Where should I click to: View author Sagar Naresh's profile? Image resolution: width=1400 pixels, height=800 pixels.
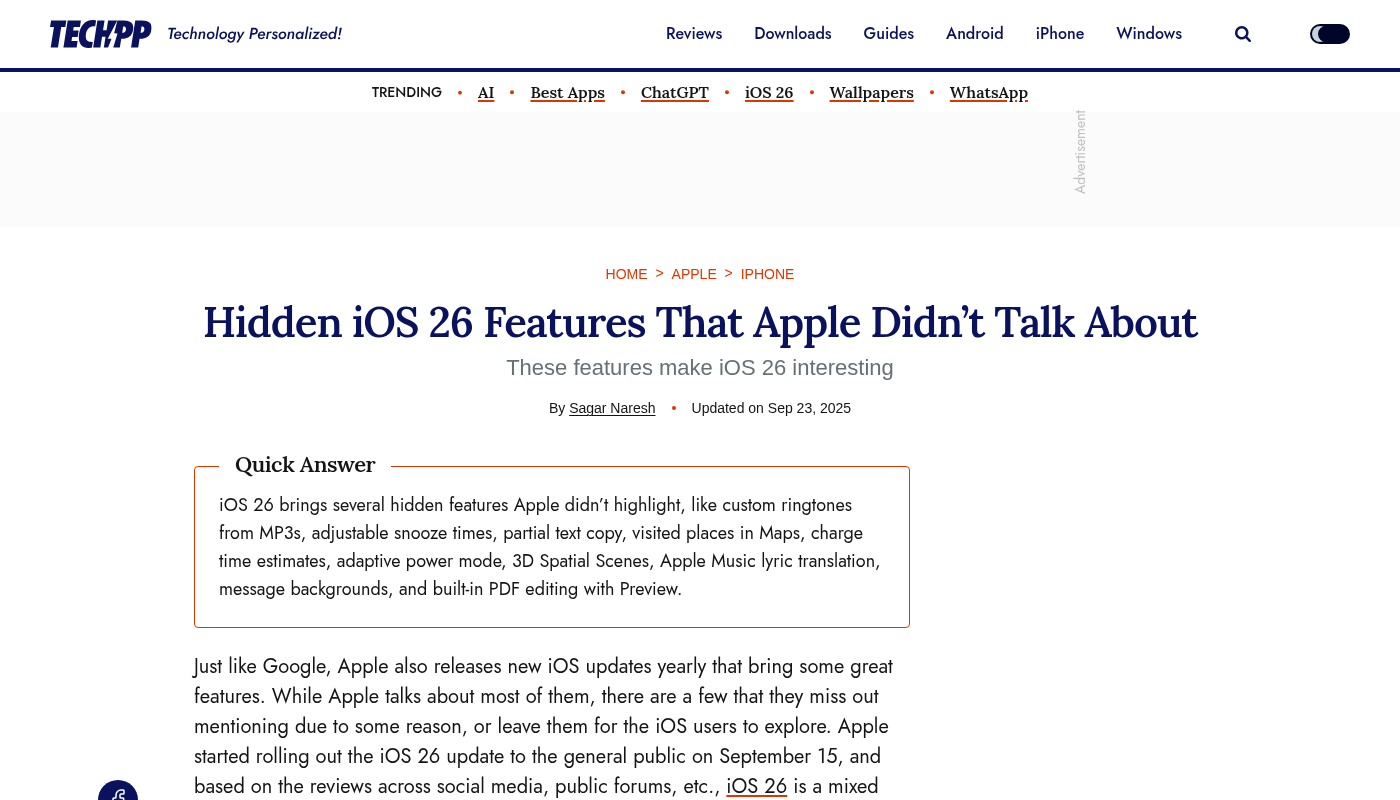[x=612, y=408]
